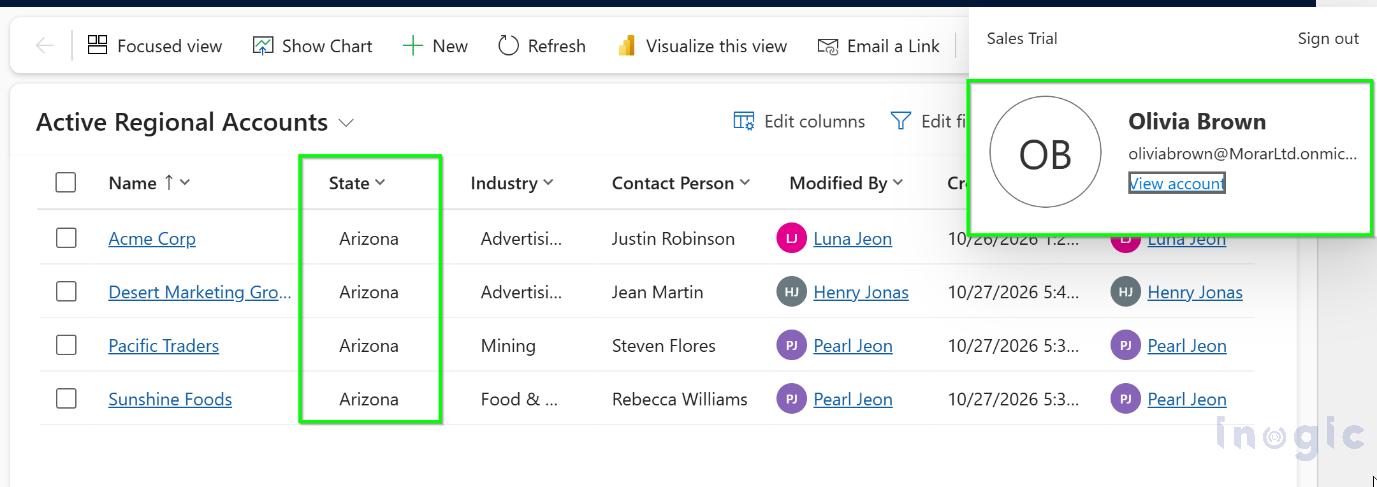Image resolution: width=1377 pixels, height=487 pixels.
Task: Click contact Justin Robinson cell
Action: 673,239
